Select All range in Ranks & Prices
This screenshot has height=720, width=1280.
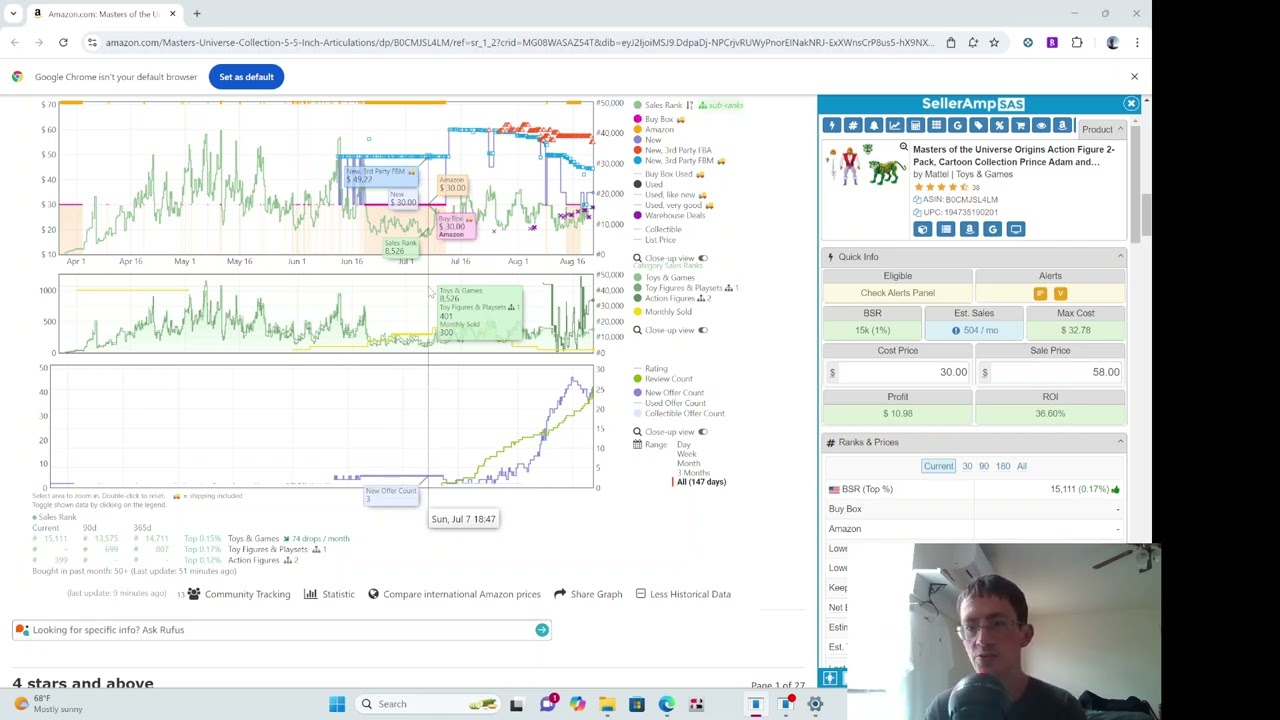click(1022, 466)
